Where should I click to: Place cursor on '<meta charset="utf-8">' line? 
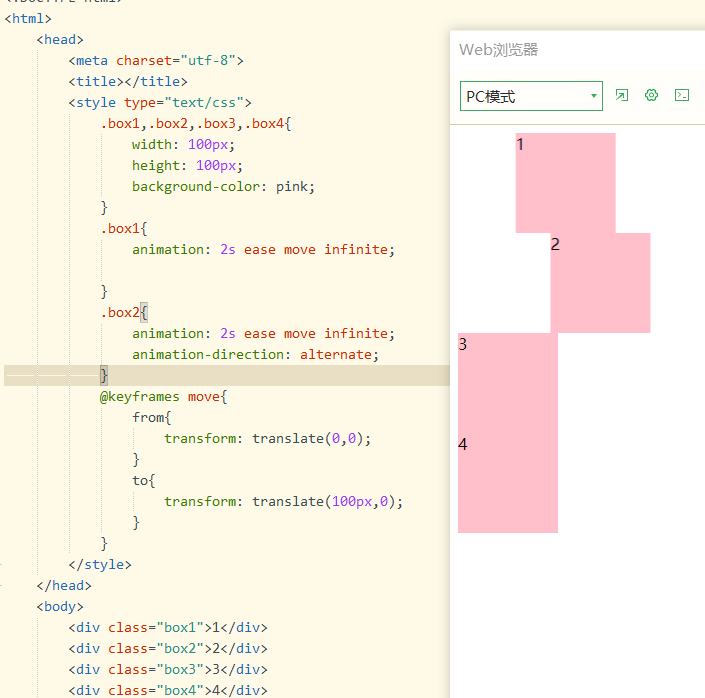(x=156, y=60)
